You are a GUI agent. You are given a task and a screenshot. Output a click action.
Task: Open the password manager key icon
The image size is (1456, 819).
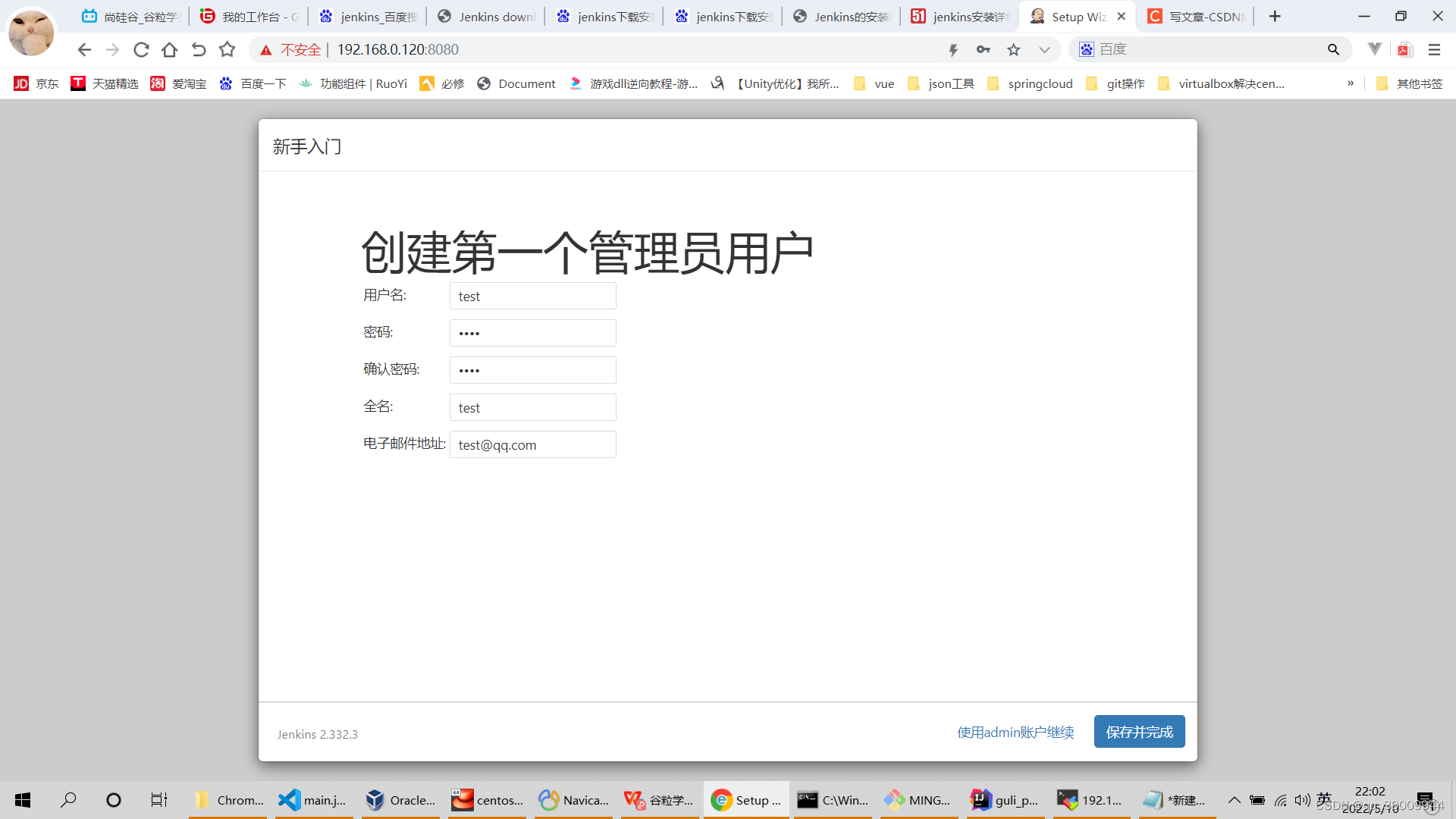tap(984, 49)
